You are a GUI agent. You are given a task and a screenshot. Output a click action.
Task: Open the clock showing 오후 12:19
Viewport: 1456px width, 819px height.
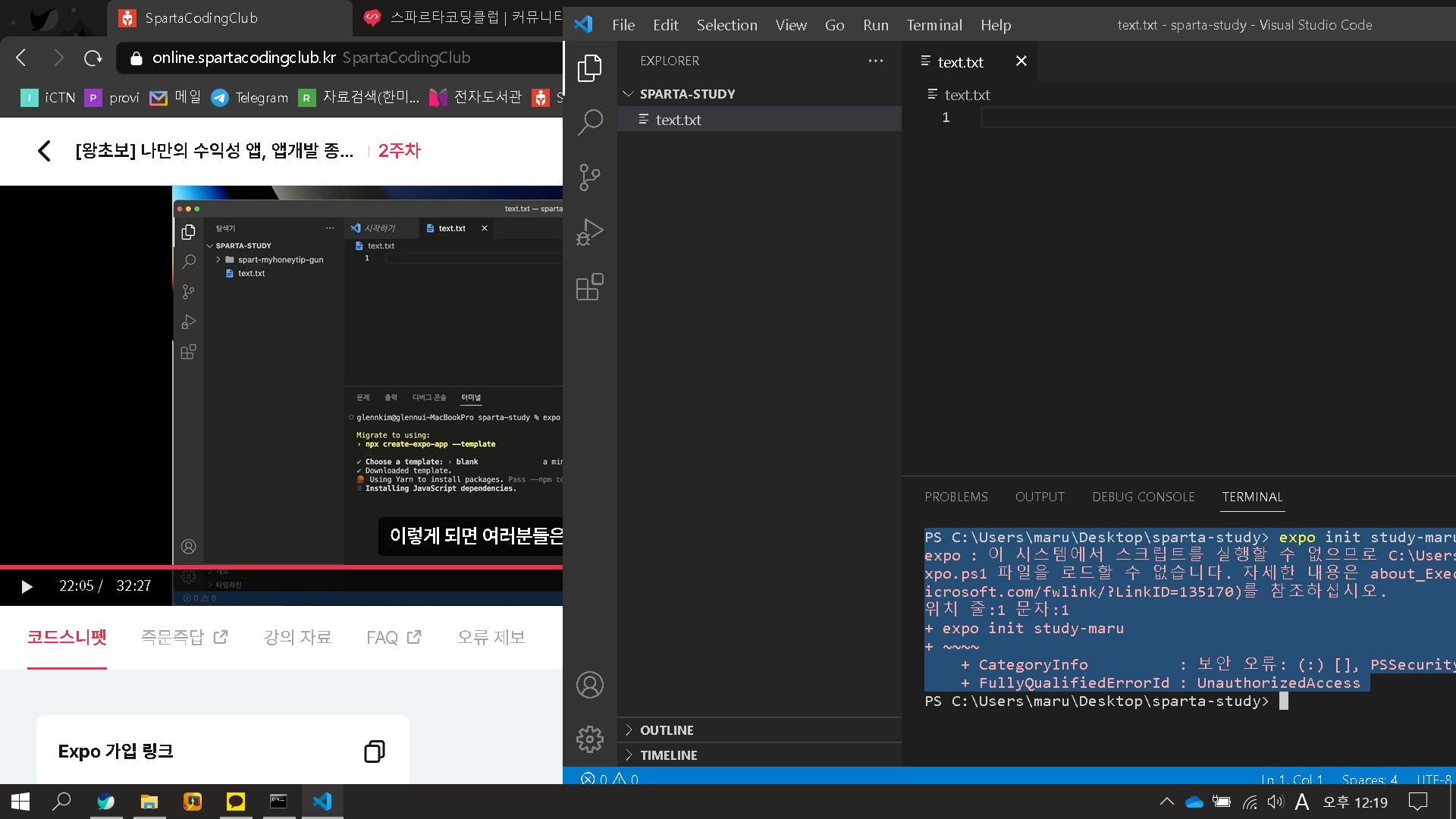[1355, 802]
